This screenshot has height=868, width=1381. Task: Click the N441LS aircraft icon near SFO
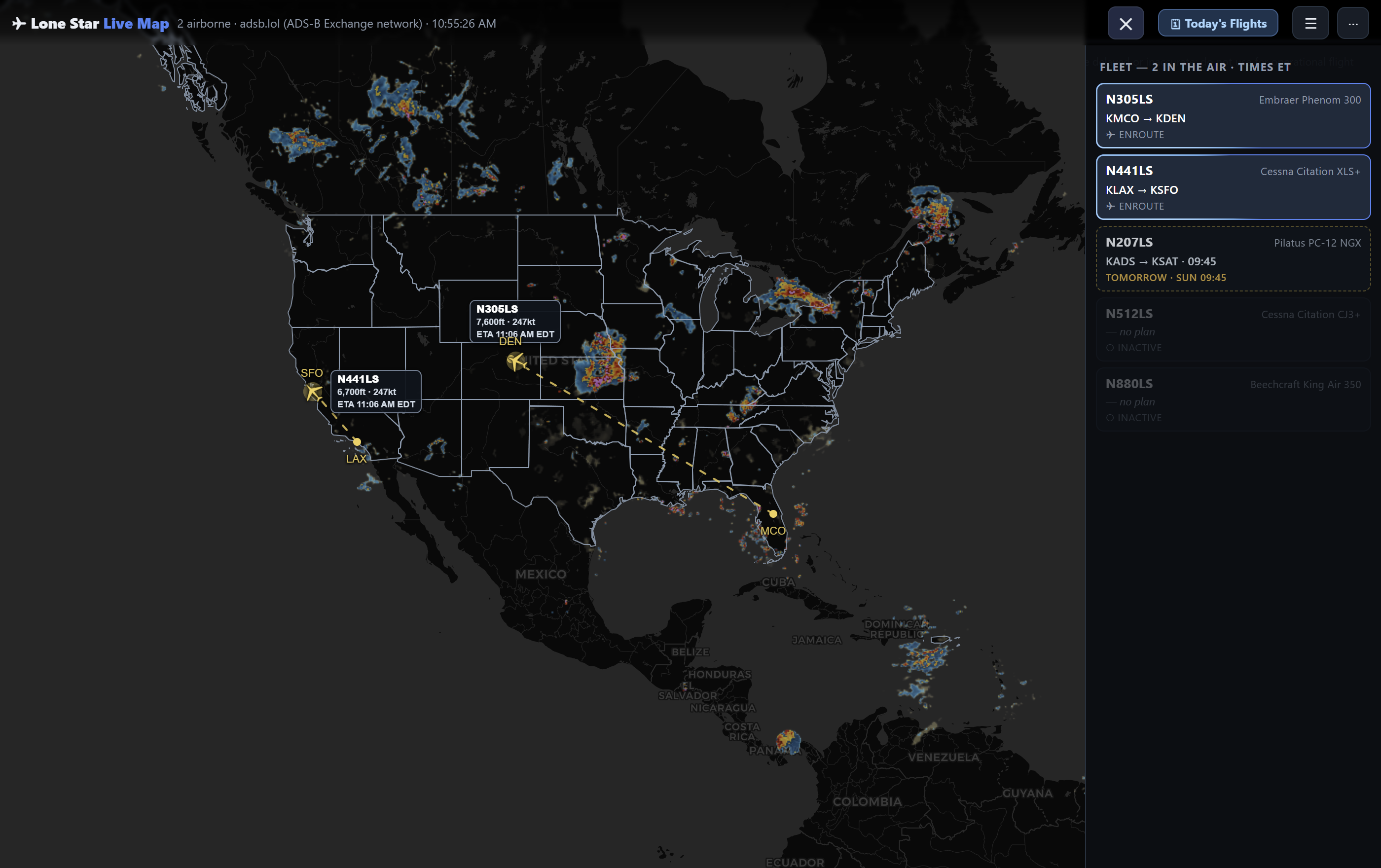coord(313,392)
